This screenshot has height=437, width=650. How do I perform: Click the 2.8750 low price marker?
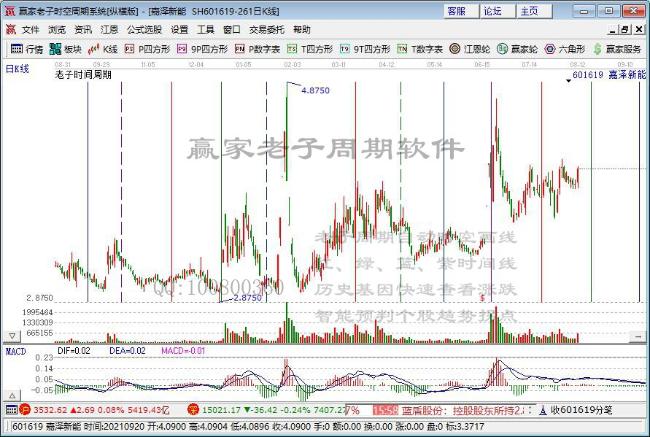(x=248, y=298)
